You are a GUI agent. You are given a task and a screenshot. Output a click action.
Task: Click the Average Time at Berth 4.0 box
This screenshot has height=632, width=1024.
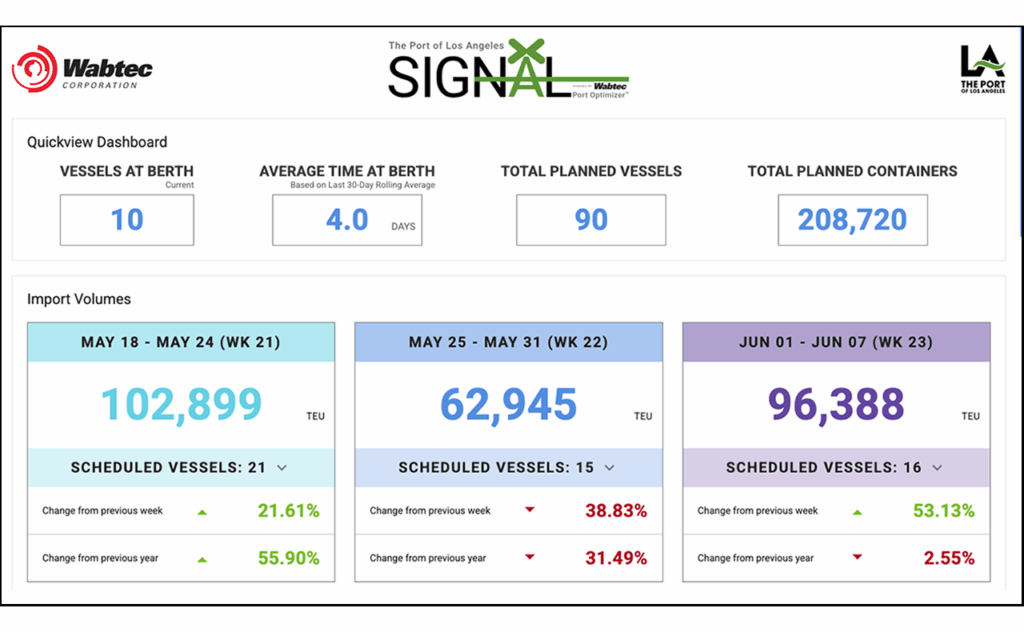point(347,220)
